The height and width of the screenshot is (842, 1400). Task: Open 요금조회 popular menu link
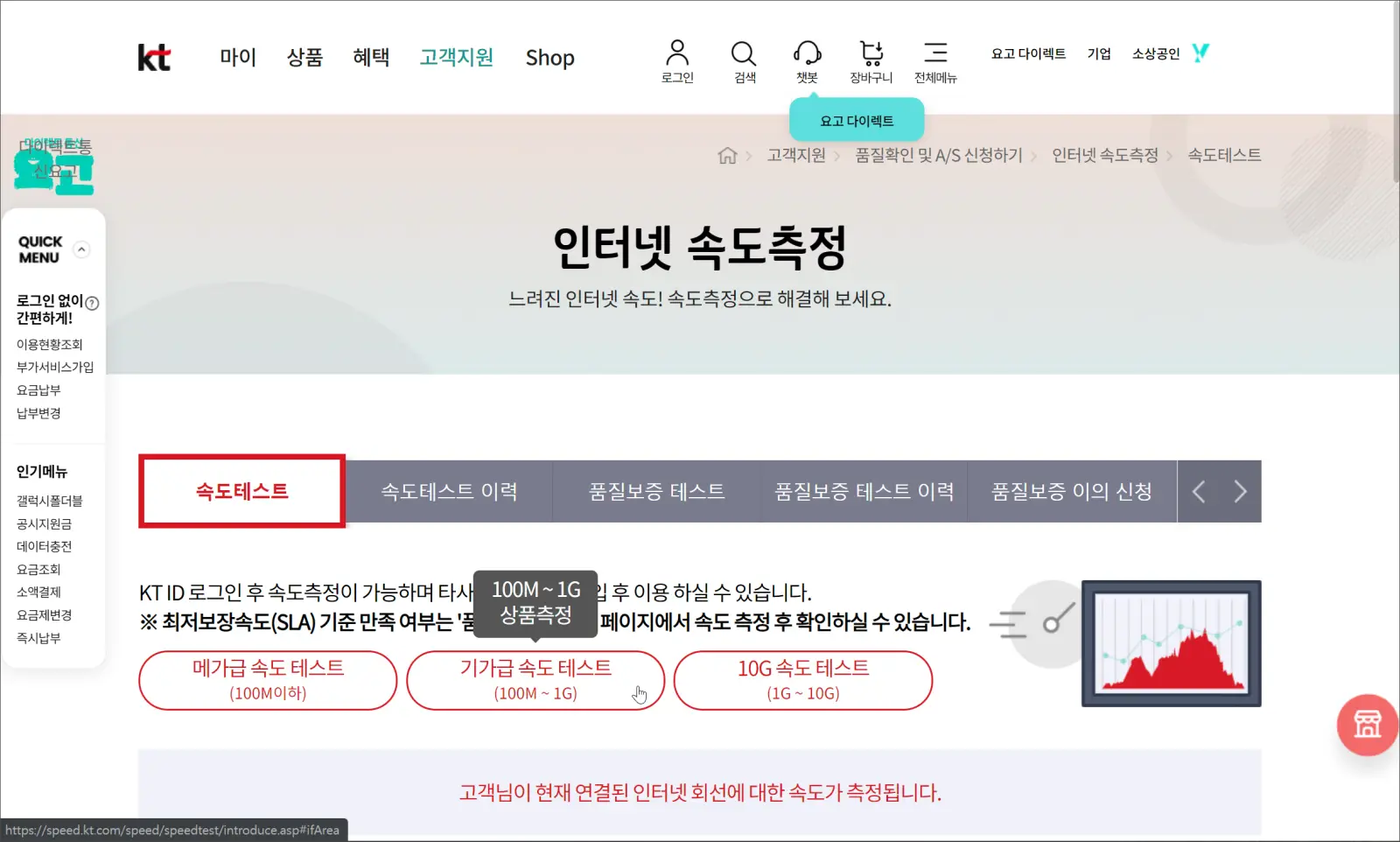pos(38,569)
